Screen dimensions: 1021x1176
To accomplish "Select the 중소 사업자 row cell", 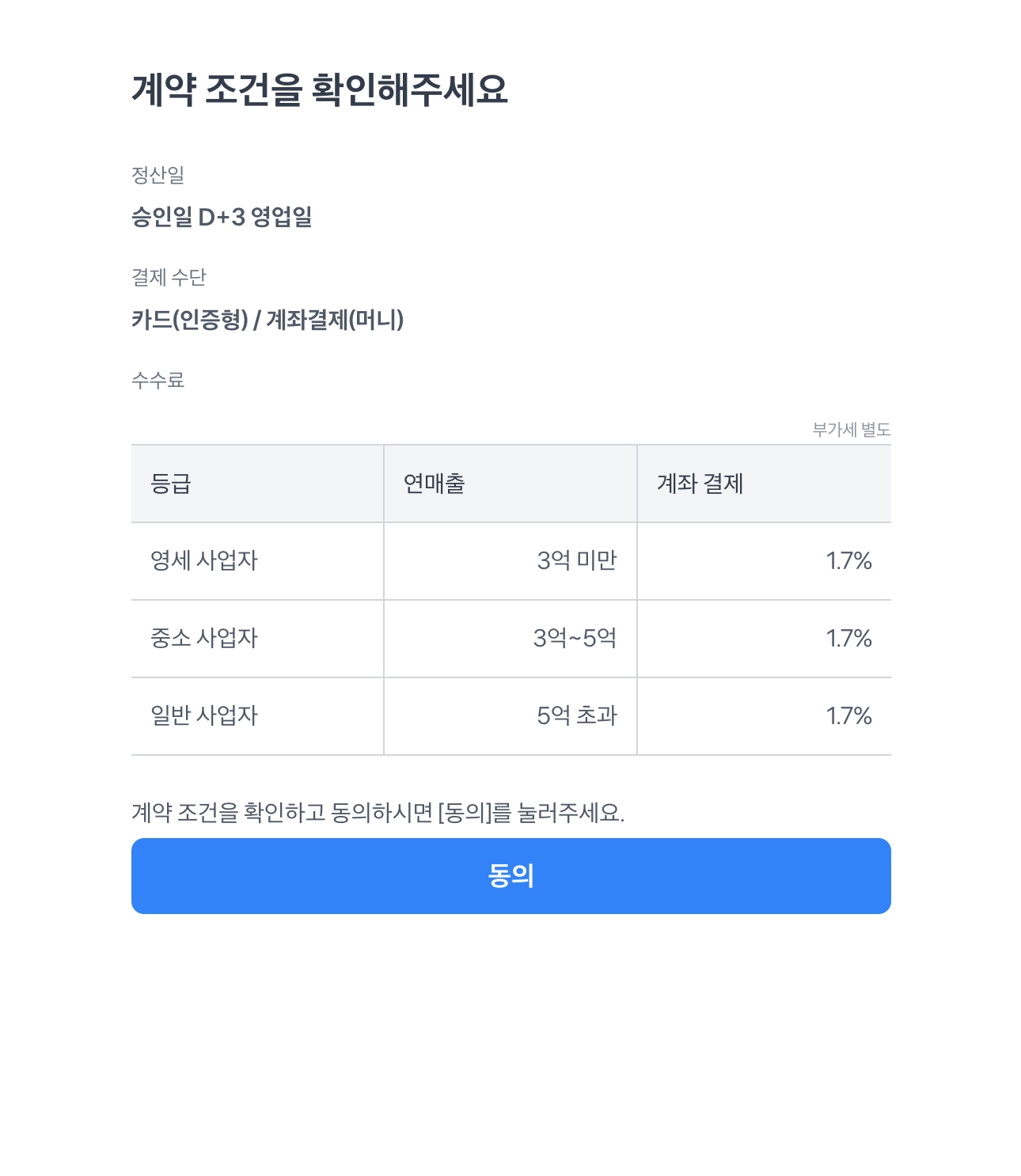I will pyautogui.click(x=204, y=639).
